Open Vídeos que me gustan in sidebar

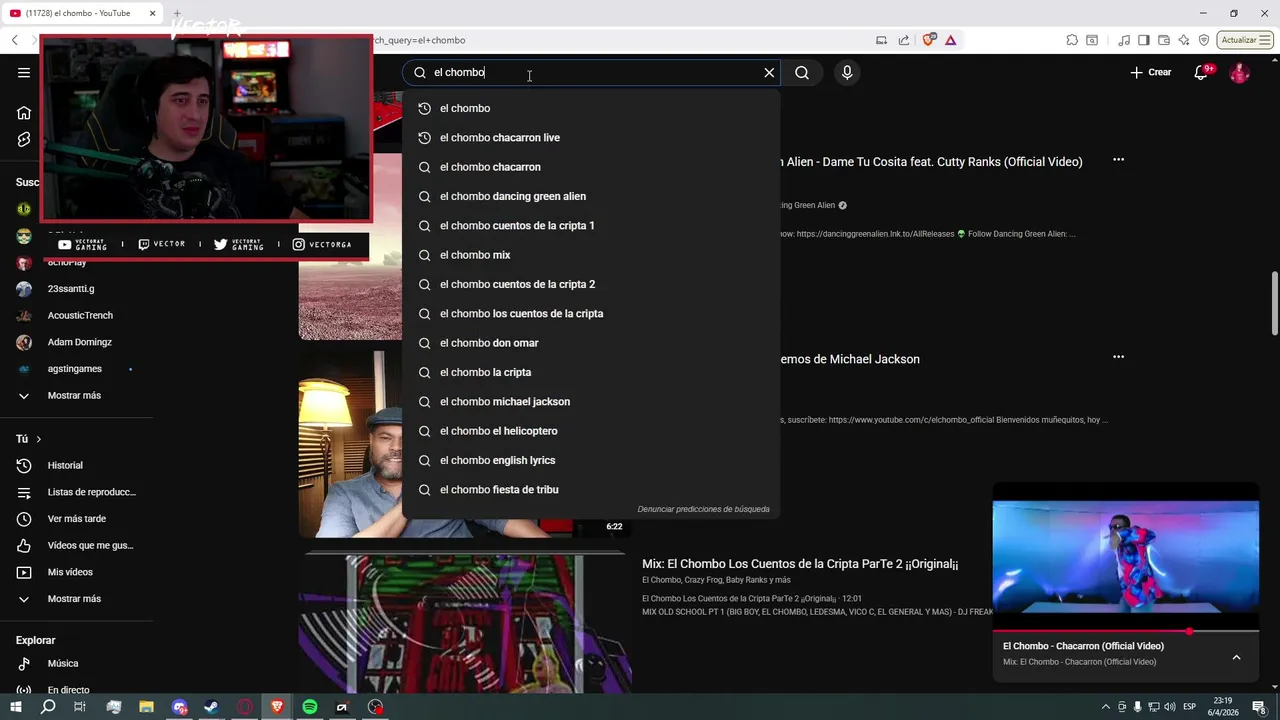[76, 545]
